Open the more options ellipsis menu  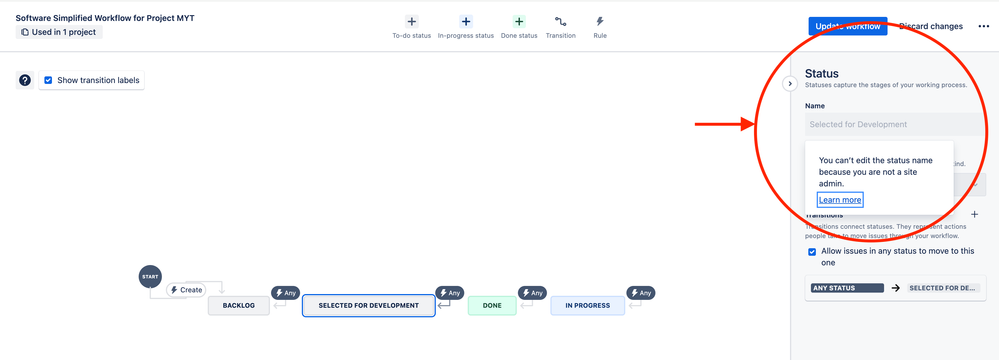pyautogui.click(x=984, y=26)
